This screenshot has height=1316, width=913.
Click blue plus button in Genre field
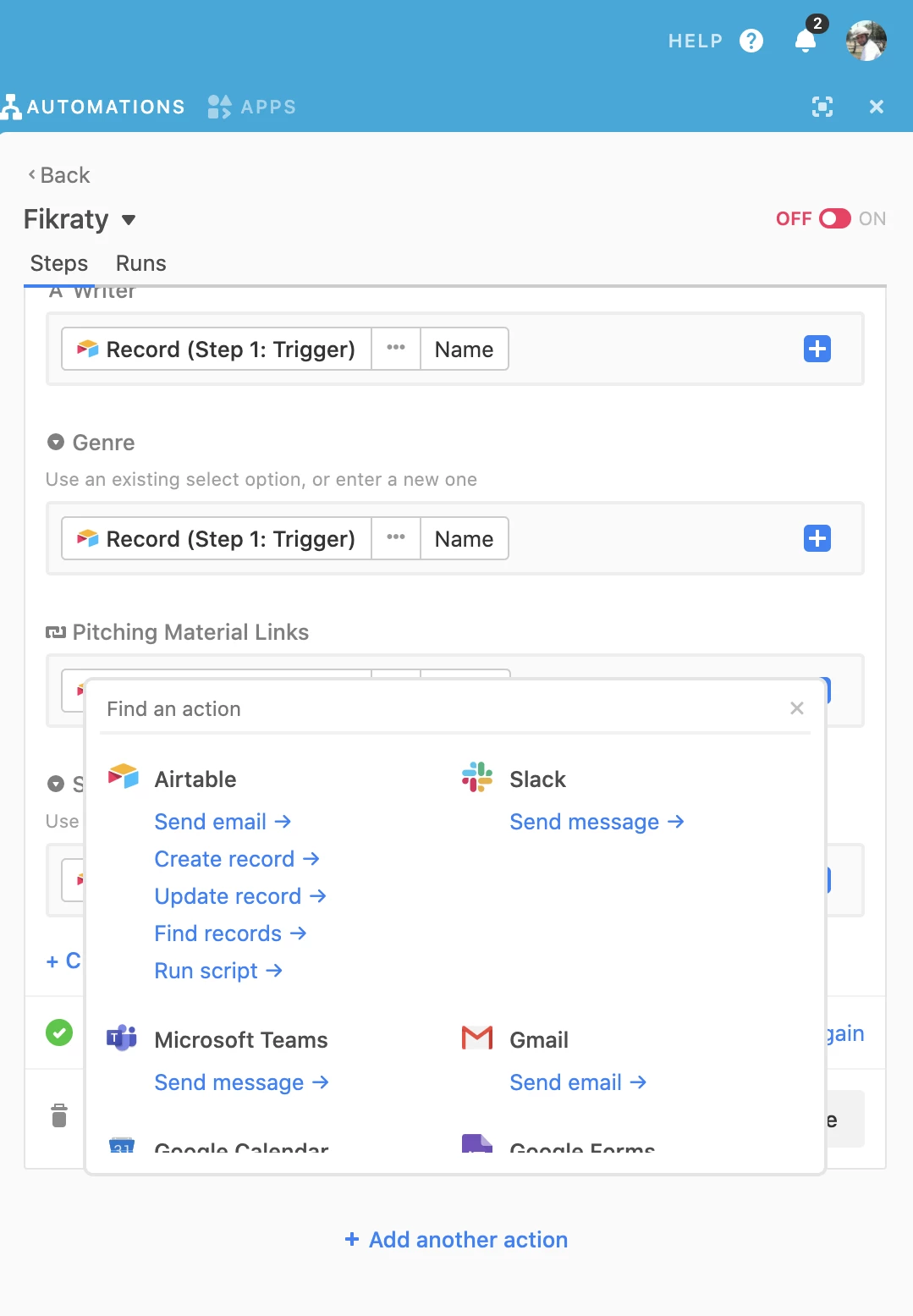[x=817, y=538]
